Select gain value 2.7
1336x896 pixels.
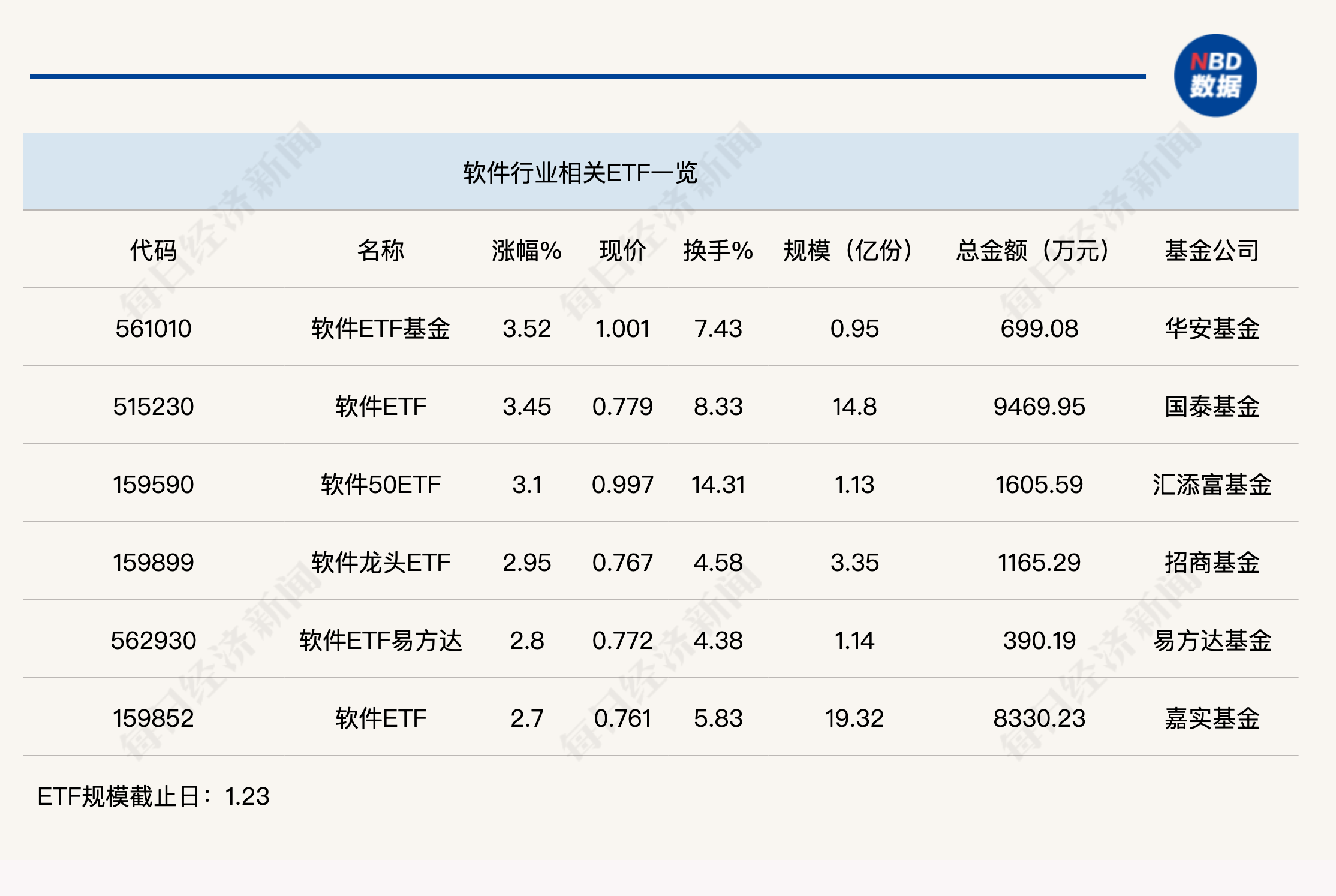click(526, 718)
